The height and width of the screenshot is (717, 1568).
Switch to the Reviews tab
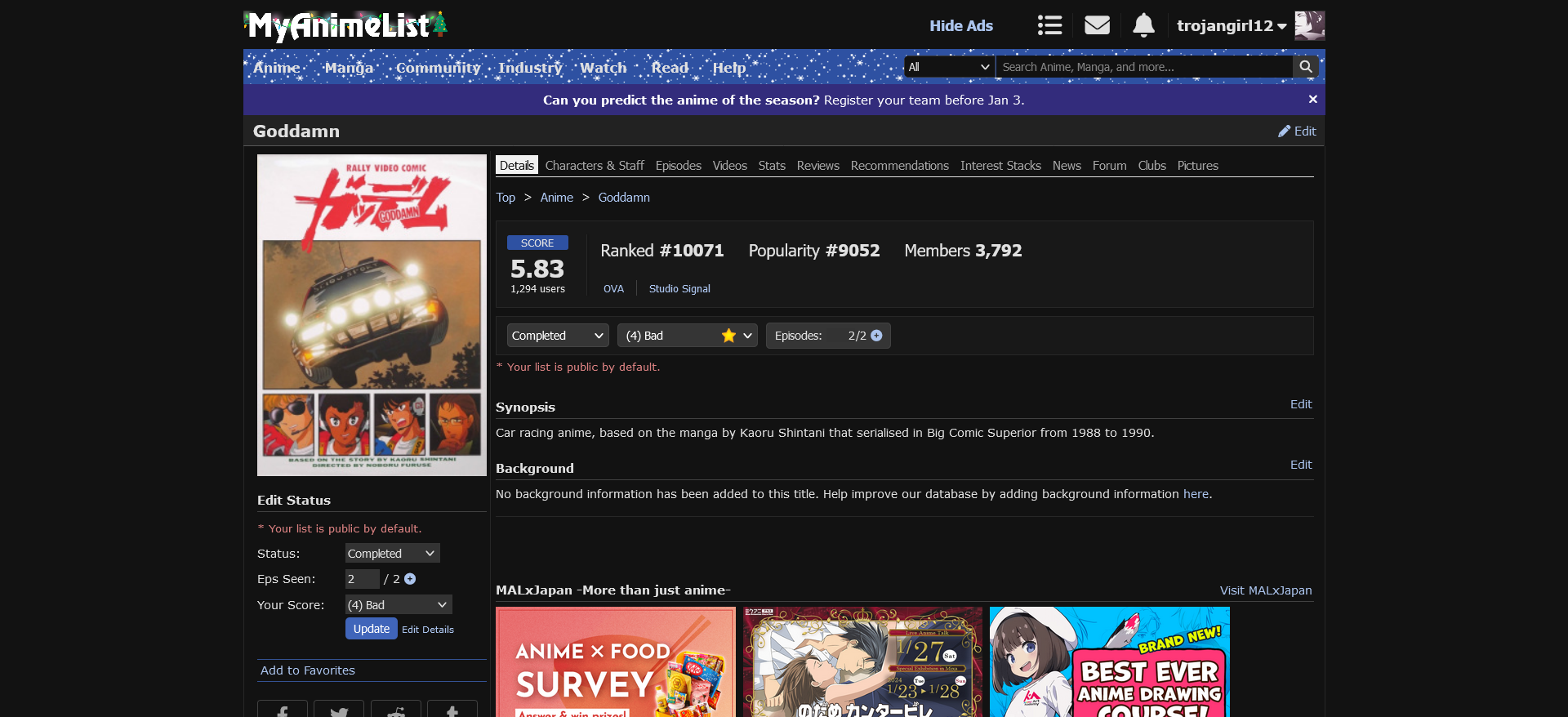pyautogui.click(x=818, y=166)
